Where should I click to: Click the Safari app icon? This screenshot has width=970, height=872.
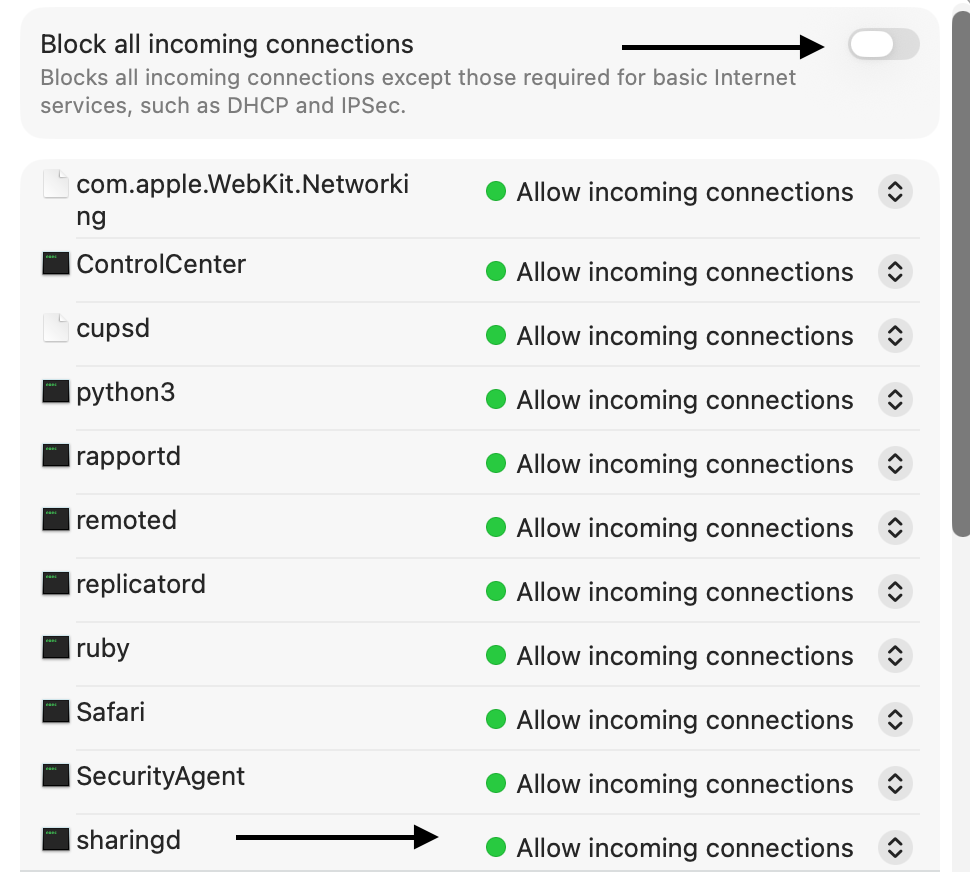[x=56, y=712]
